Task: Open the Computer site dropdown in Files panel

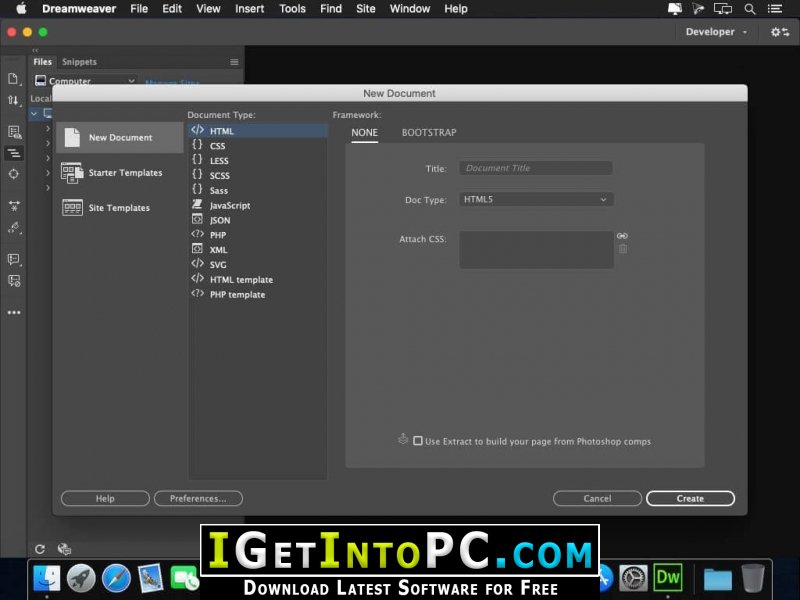Action: click(x=85, y=81)
